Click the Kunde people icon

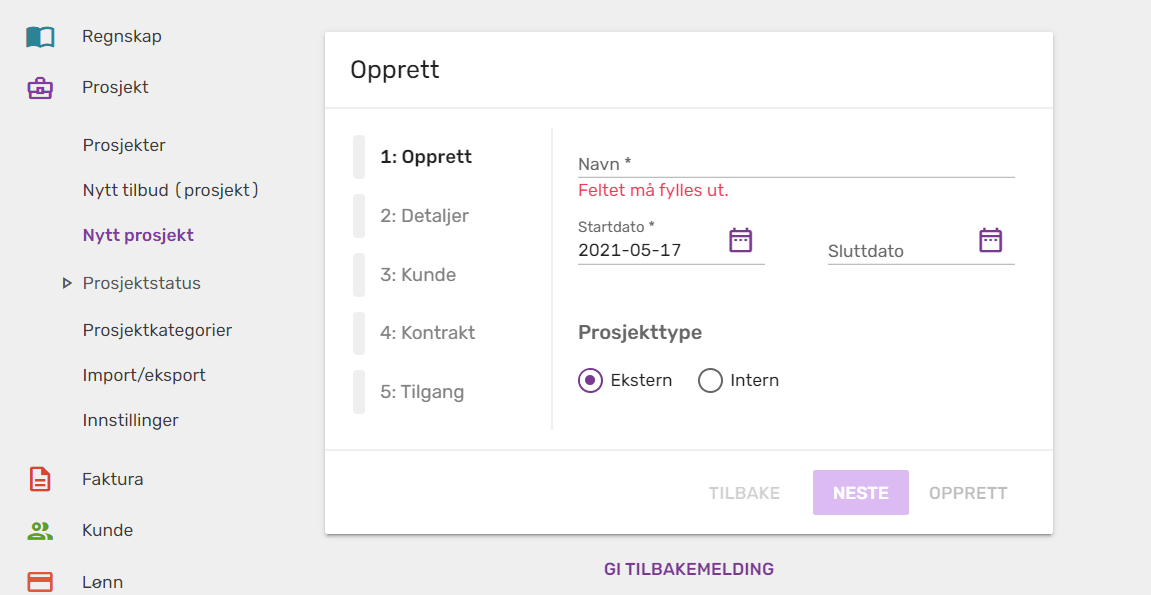click(x=40, y=530)
